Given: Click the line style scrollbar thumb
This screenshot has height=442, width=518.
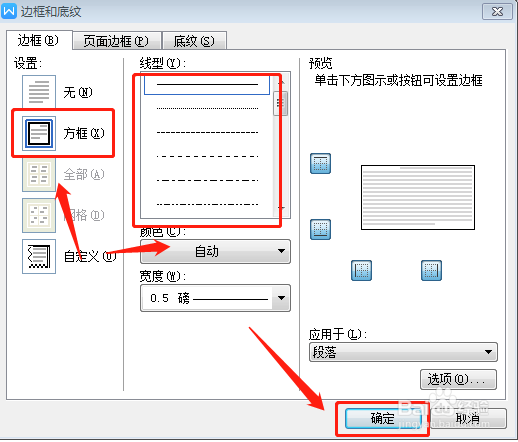Looking at the screenshot, I should click(281, 103).
